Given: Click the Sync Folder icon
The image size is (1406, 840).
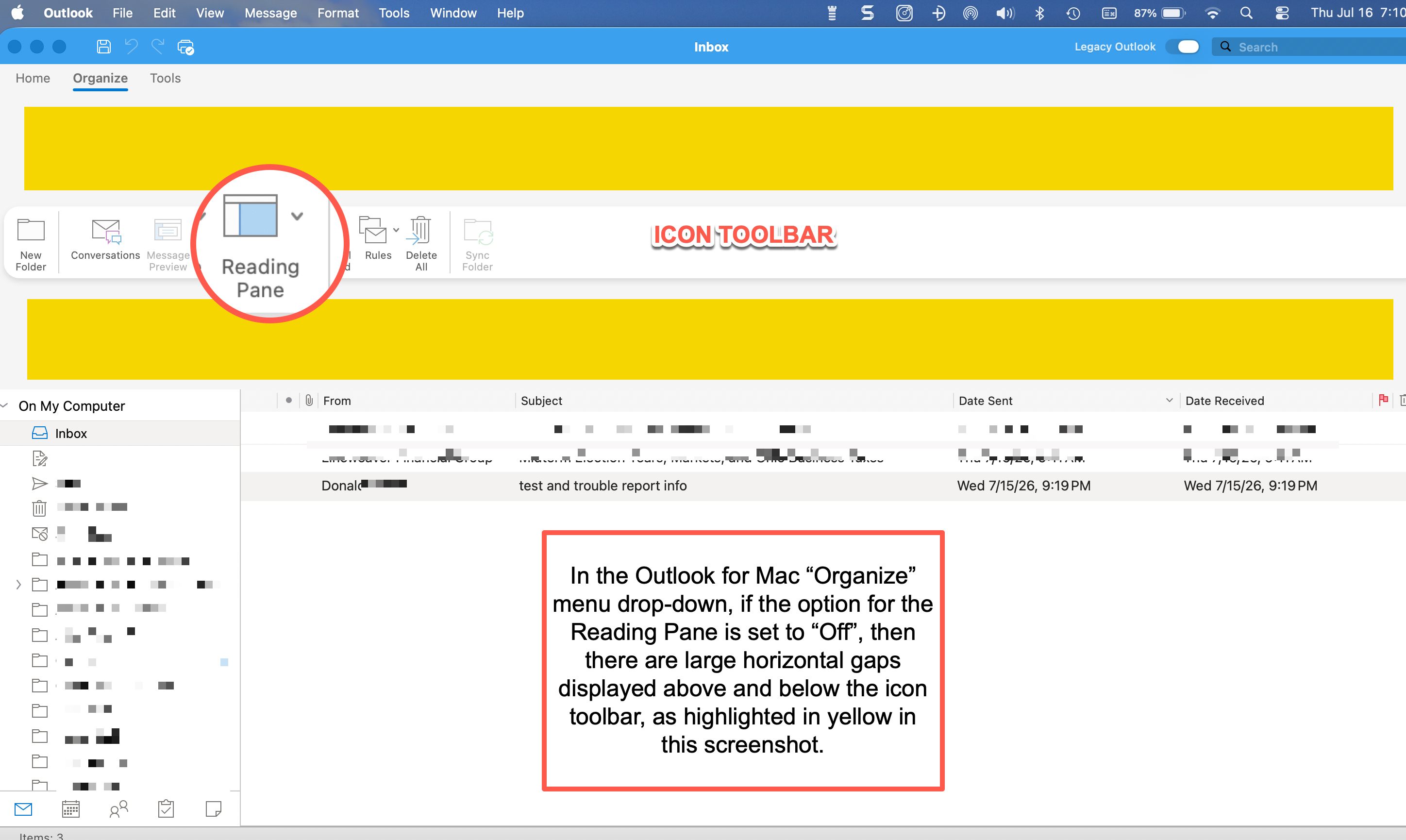Looking at the screenshot, I should tap(478, 232).
